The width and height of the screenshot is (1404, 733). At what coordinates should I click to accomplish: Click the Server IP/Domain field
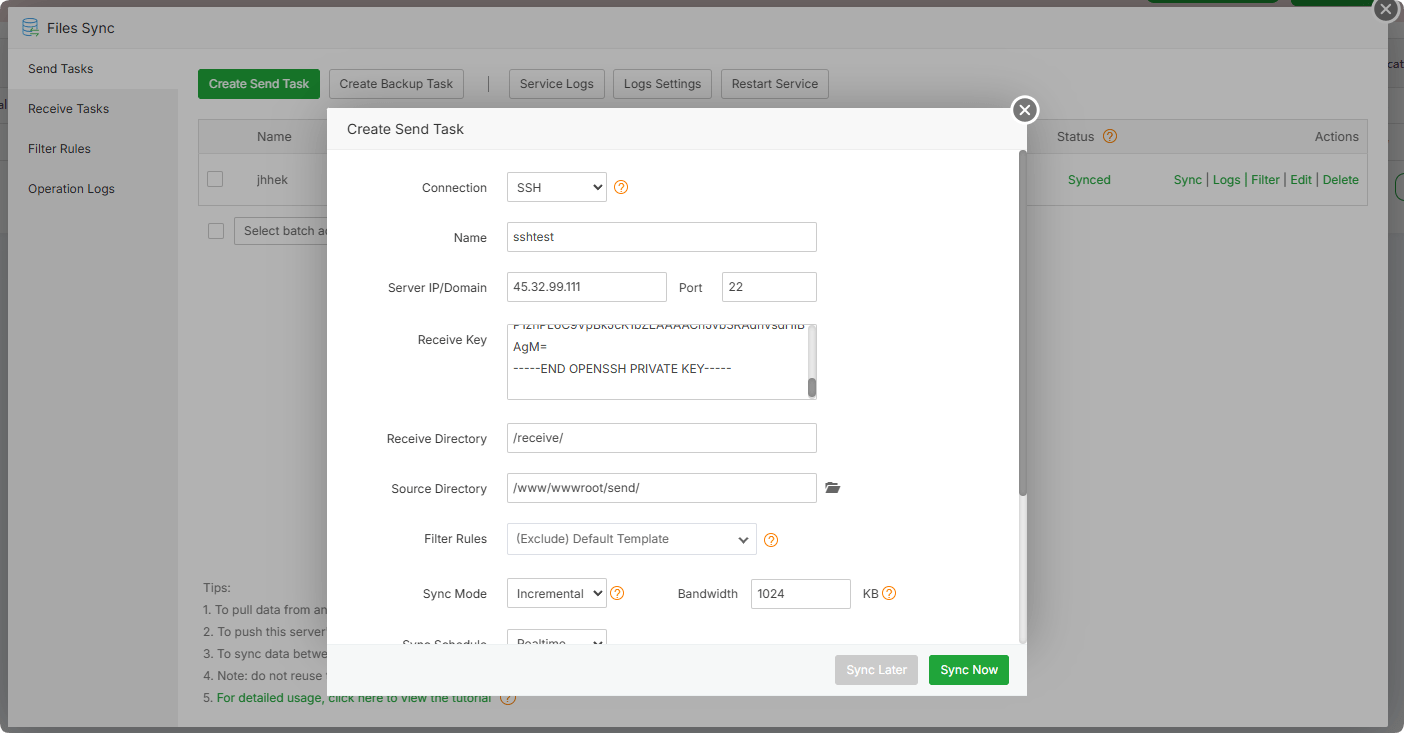tap(587, 287)
